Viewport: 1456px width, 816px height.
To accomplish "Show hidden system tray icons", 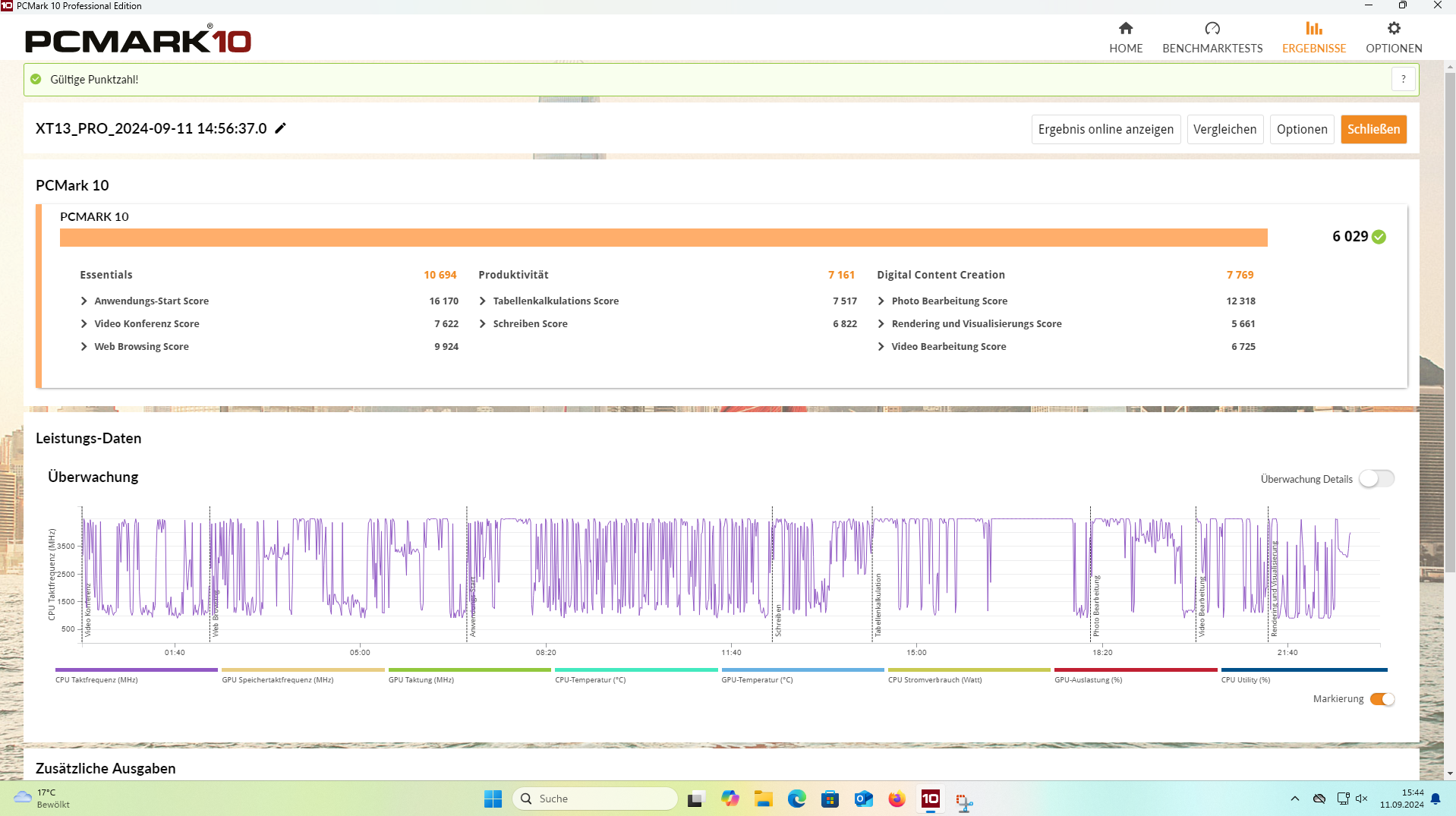I will click(x=1294, y=799).
